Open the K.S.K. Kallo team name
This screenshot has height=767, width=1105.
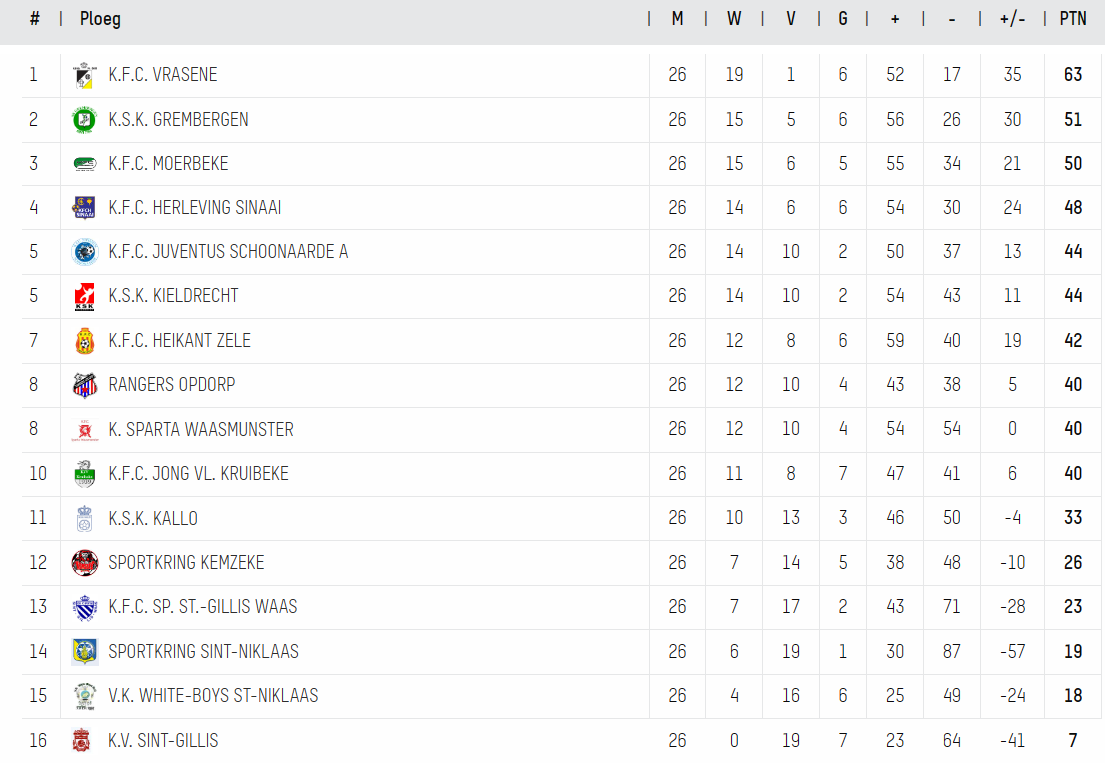(153, 518)
